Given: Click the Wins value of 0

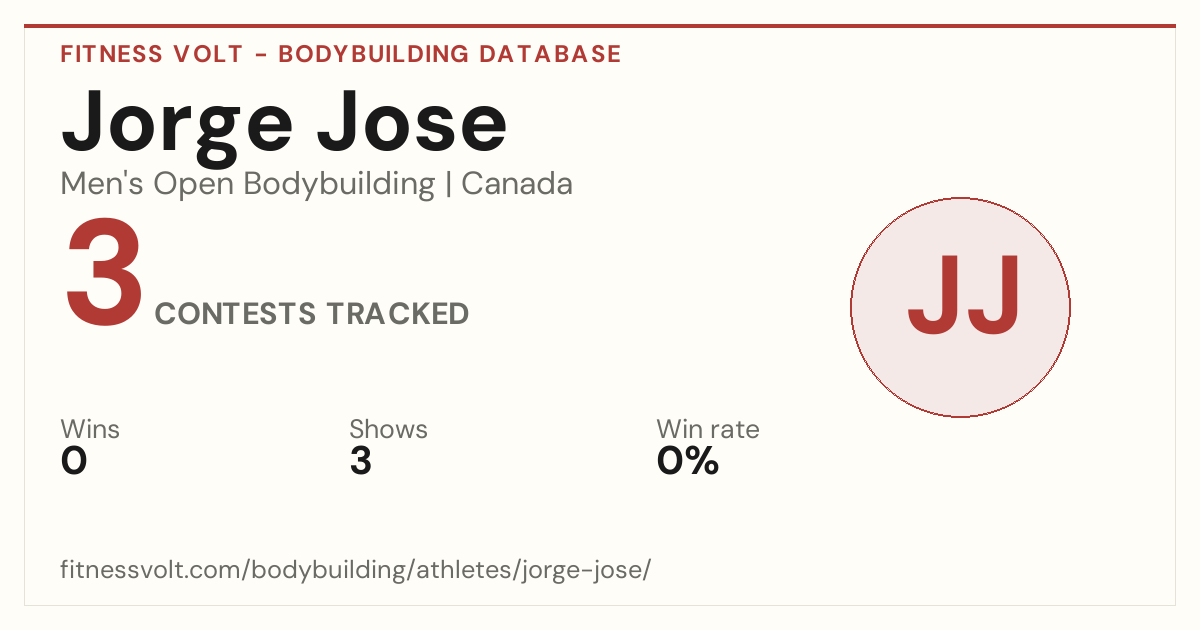Looking at the screenshot, I should [74, 461].
